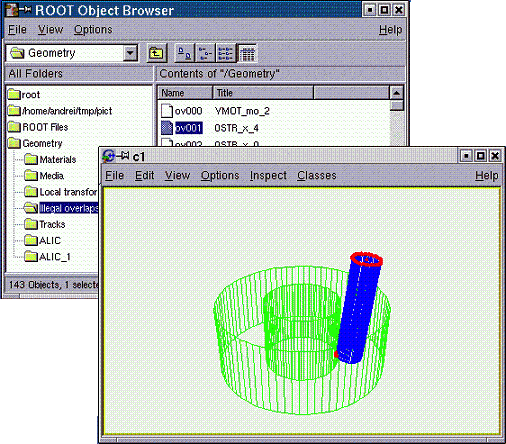Open the Classes menu in canvas
506x444 pixels.
click(x=317, y=175)
